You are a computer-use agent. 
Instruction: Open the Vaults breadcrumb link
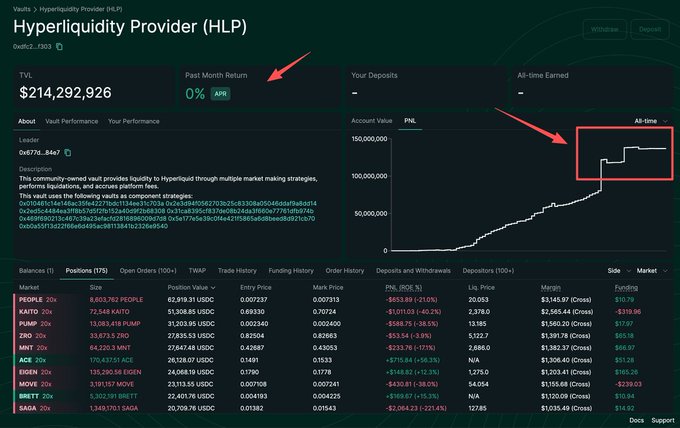(x=22, y=9)
